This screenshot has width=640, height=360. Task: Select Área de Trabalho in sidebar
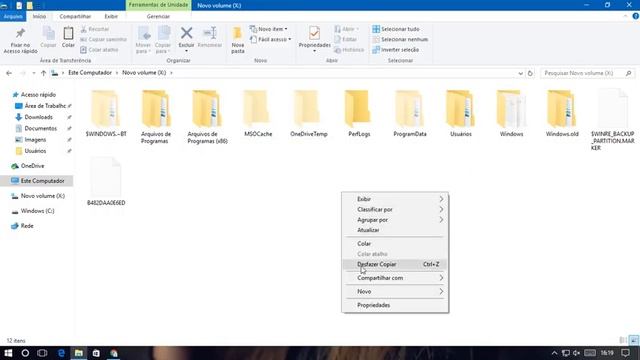(x=43, y=106)
